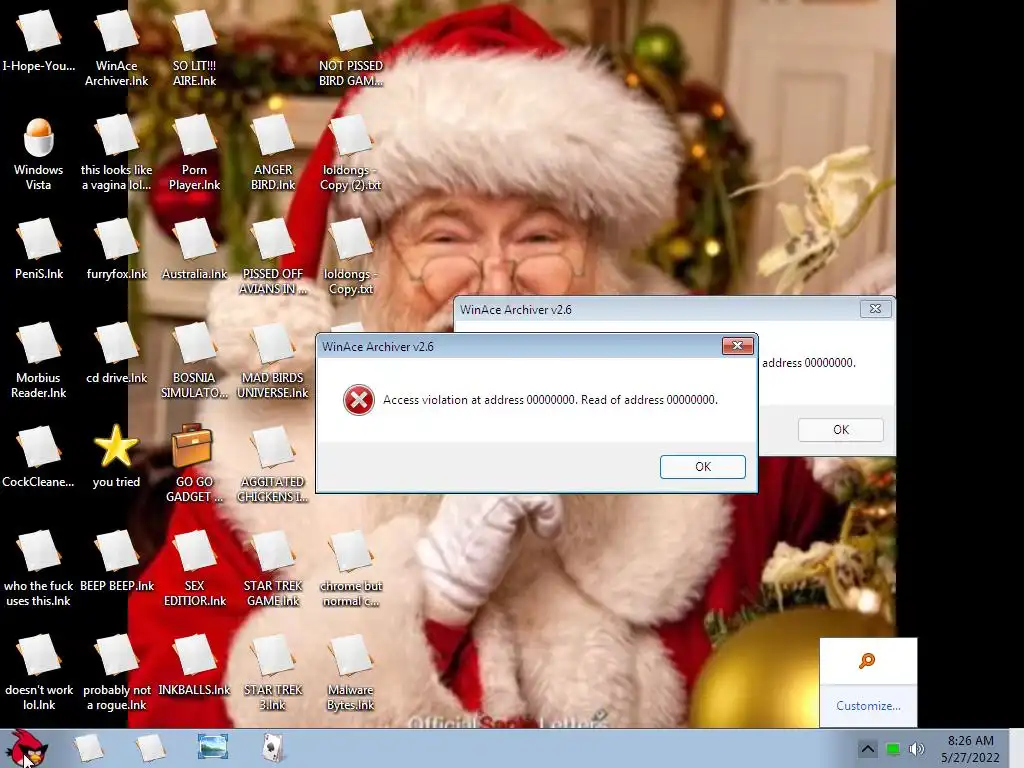Click second blank-page taskbar item before picture icon
This screenshot has height=768, width=1024.
[x=150, y=748]
